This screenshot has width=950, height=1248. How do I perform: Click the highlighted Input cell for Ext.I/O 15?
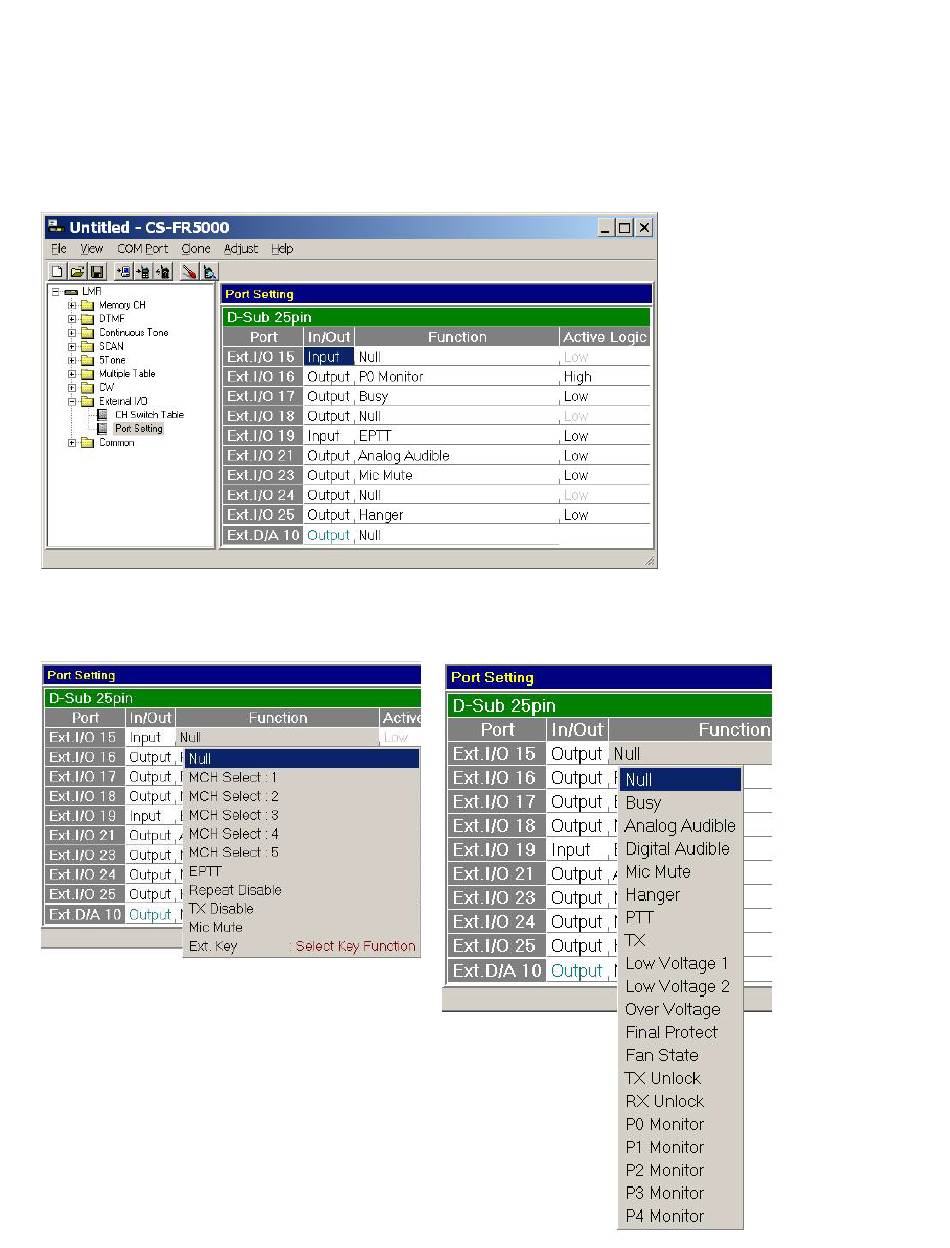pyautogui.click(x=328, y=357)
